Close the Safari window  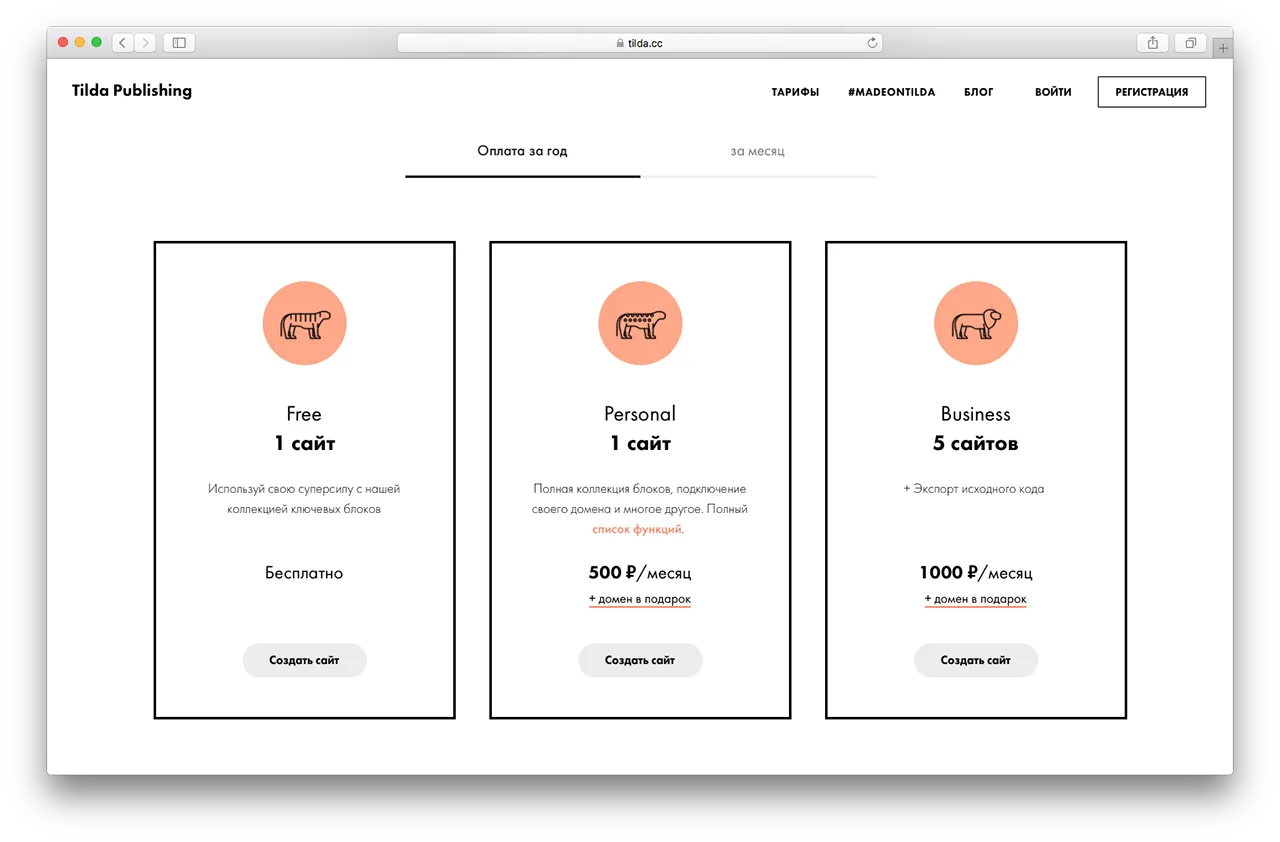(63, 42)
